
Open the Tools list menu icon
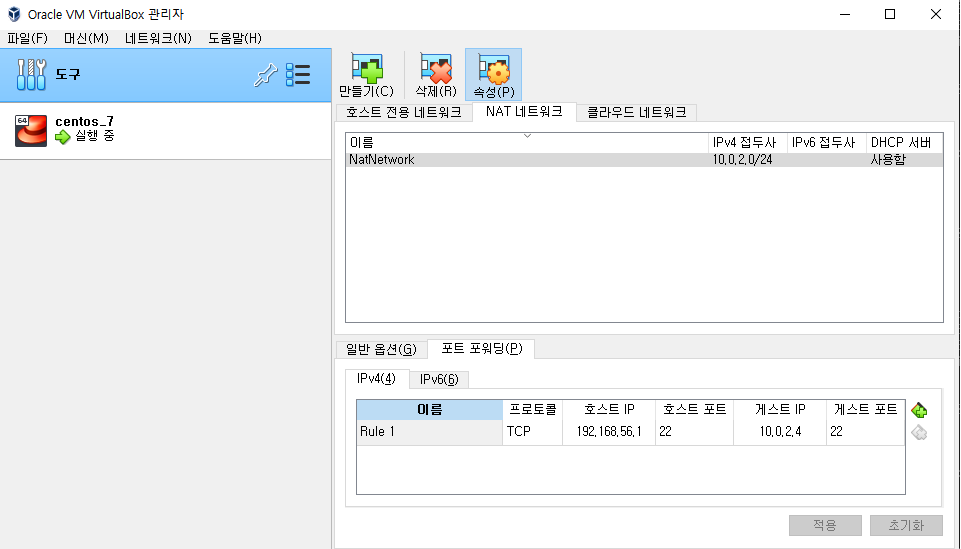pos(298,75)
